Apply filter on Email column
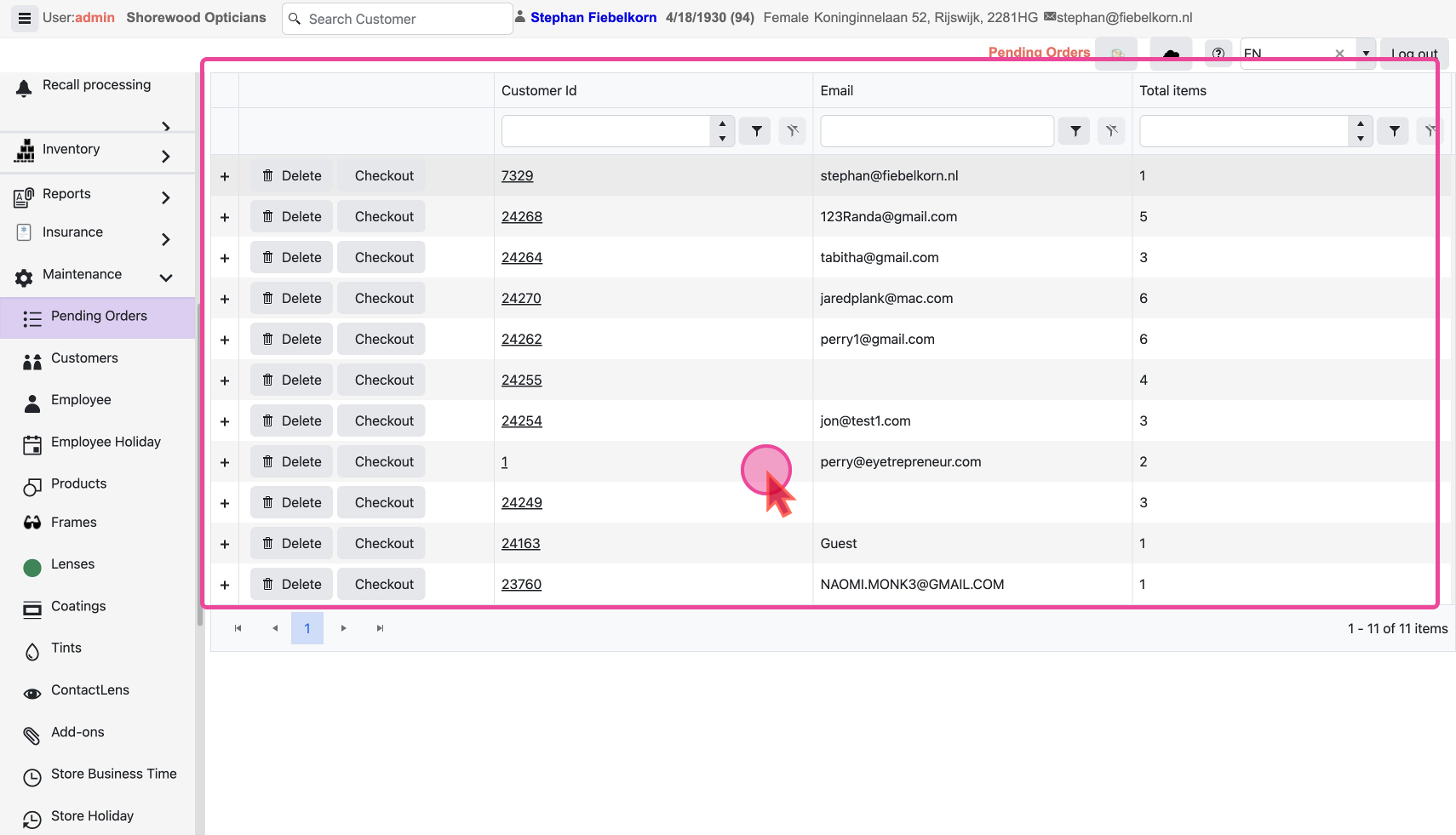Viewport: 1456px width, 835px height. pos(1075,131)
